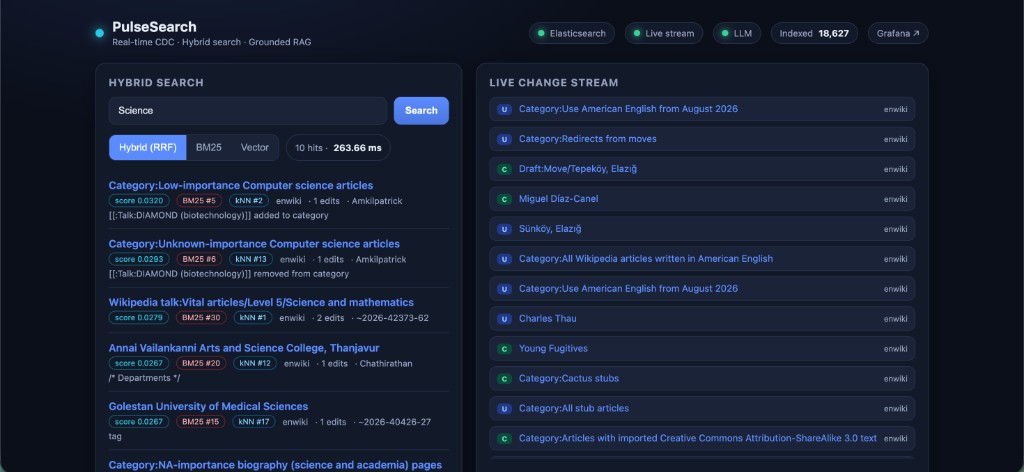Click the BM25 #6 badge

click(199, 259)
